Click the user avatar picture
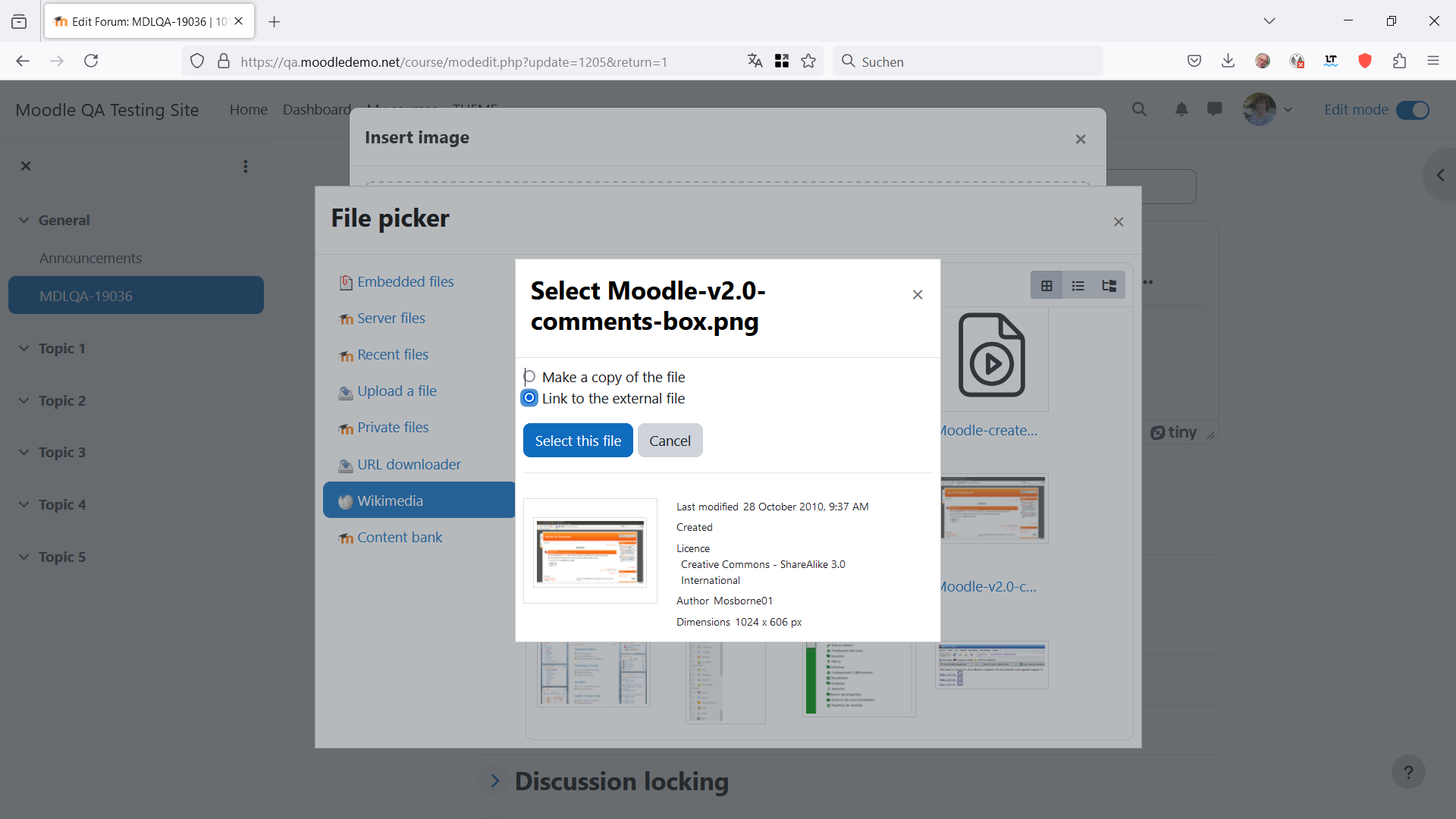Viewport: 1456px width, 819px height. pyautogui.click(x=1260, y=109)
